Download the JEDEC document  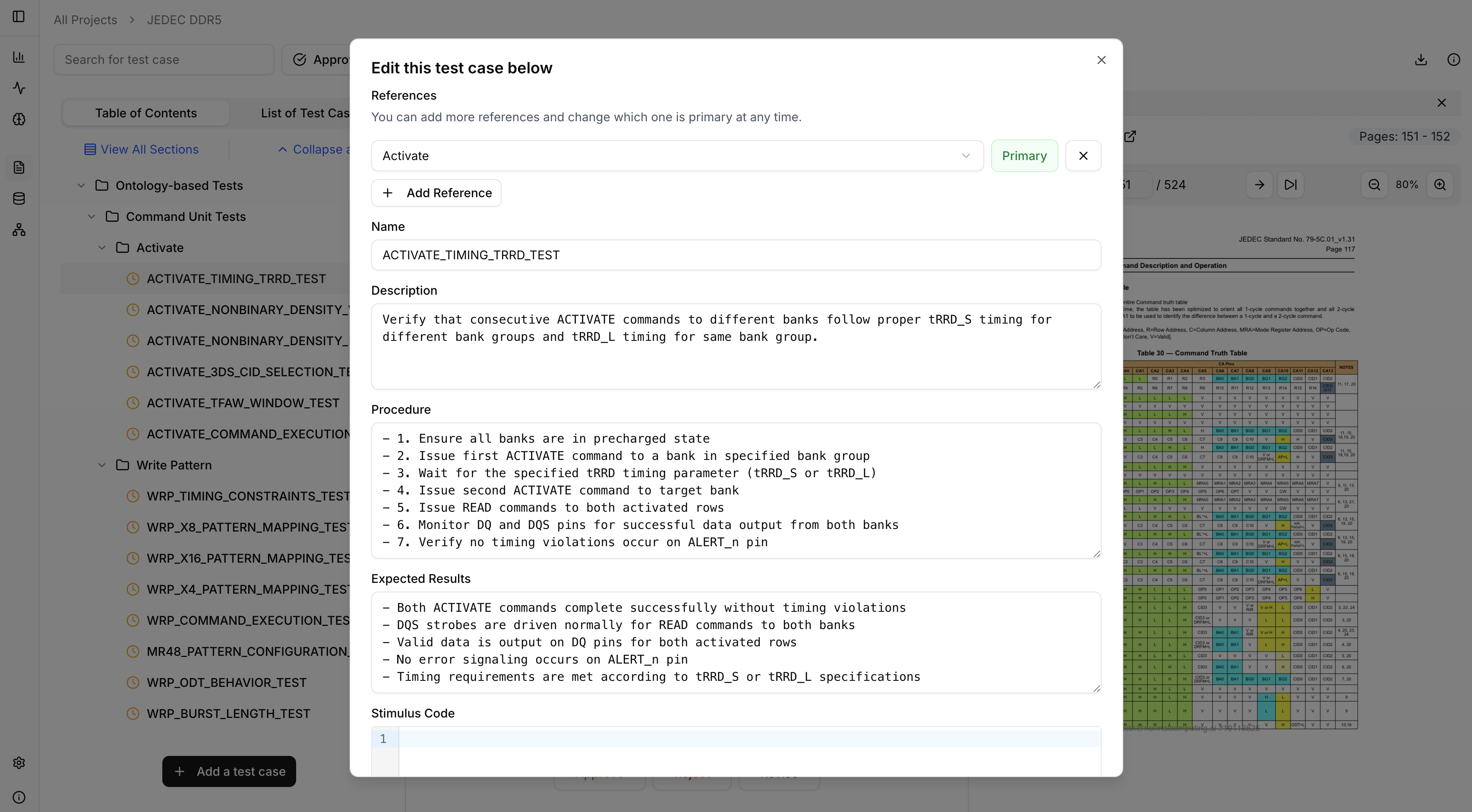1421,60
